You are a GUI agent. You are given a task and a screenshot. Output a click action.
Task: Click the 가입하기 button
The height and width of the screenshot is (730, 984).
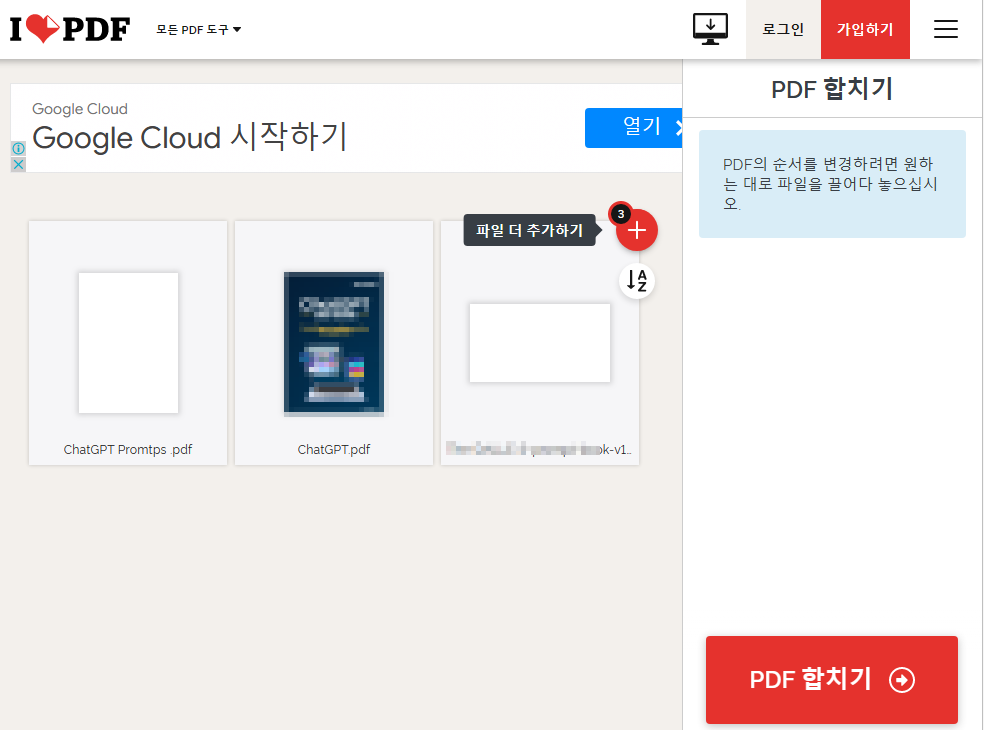tap(865, 30)
